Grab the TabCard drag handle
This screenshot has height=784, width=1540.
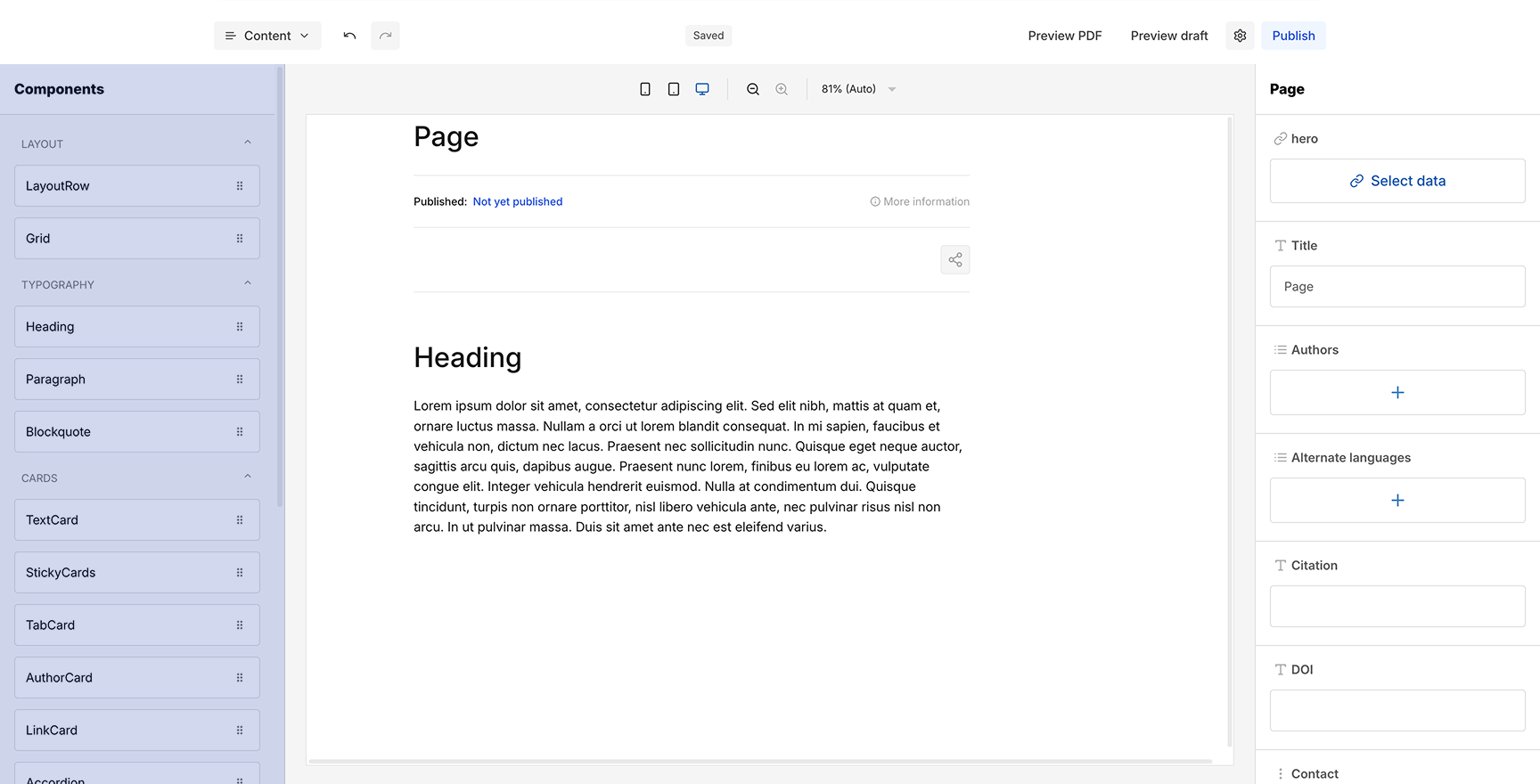point(240,625)
